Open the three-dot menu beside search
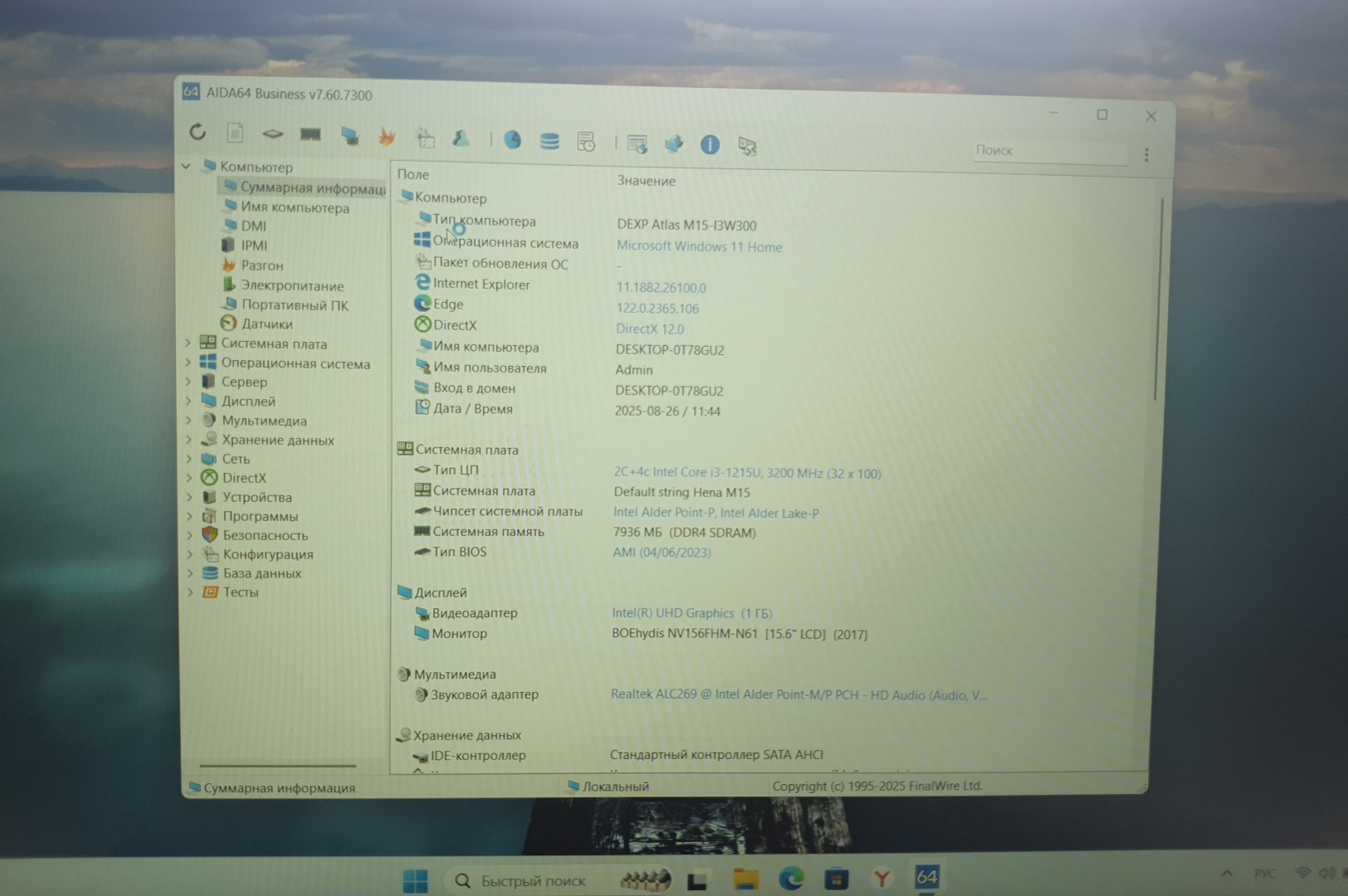1348x896 pixels. 1146,155
